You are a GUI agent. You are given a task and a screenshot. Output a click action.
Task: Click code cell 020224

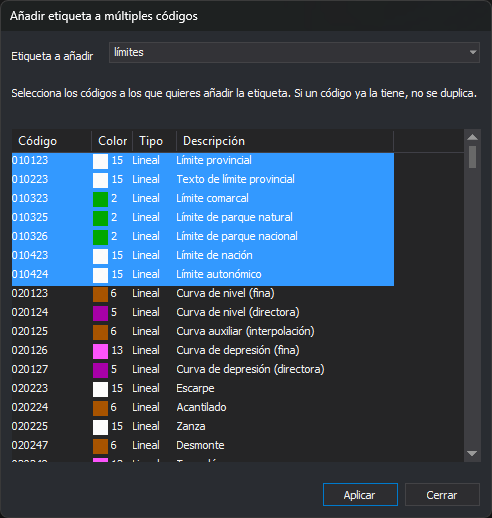30,407
